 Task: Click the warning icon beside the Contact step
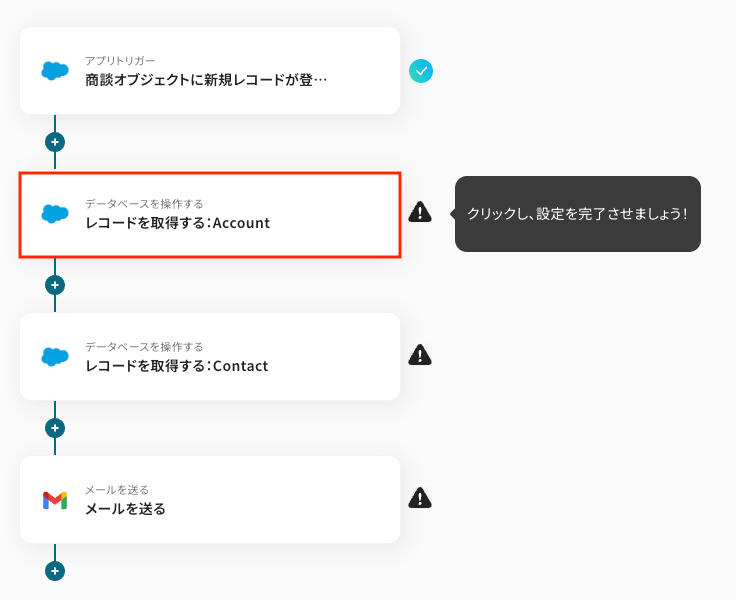420,355
